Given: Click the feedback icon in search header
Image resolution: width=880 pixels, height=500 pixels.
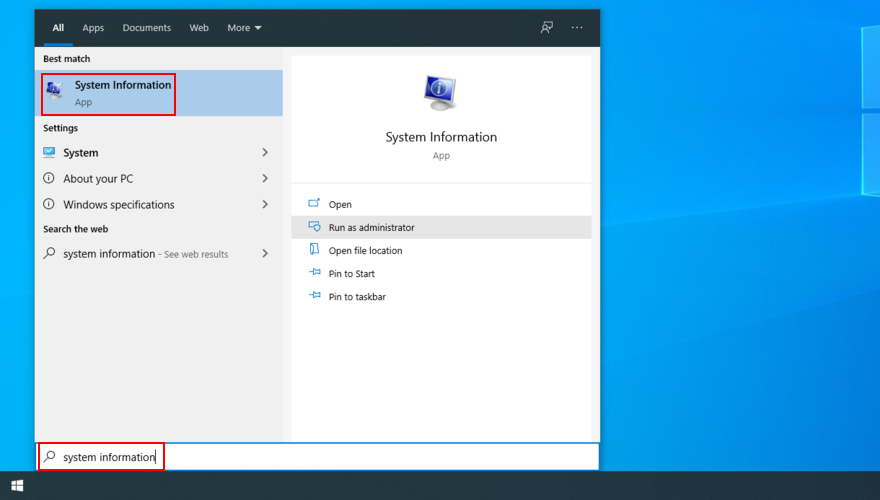Looking at the screenshot, I should [547, 28].
